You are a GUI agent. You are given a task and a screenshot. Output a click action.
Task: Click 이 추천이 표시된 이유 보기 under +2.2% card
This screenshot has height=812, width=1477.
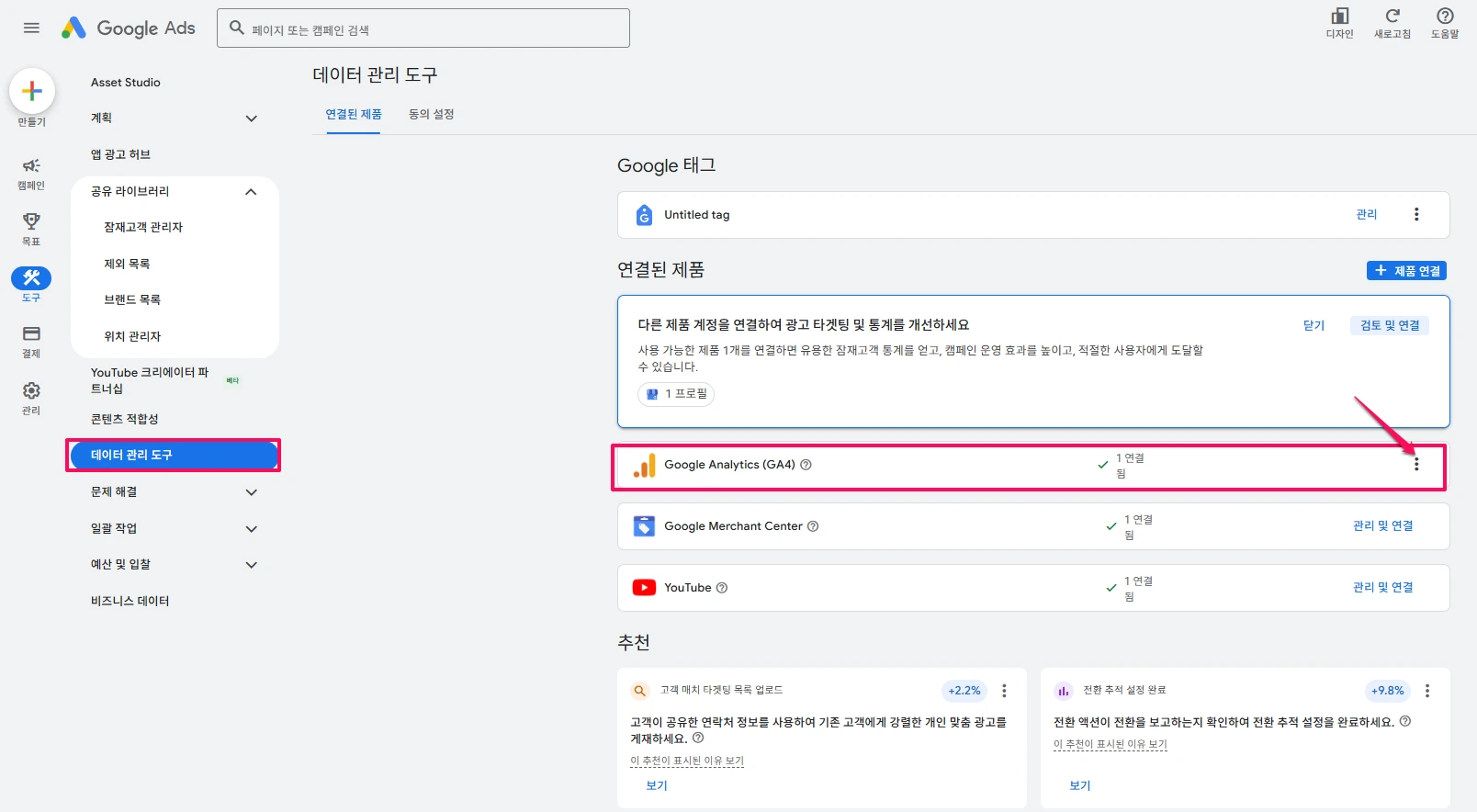(x=687, y=761)
